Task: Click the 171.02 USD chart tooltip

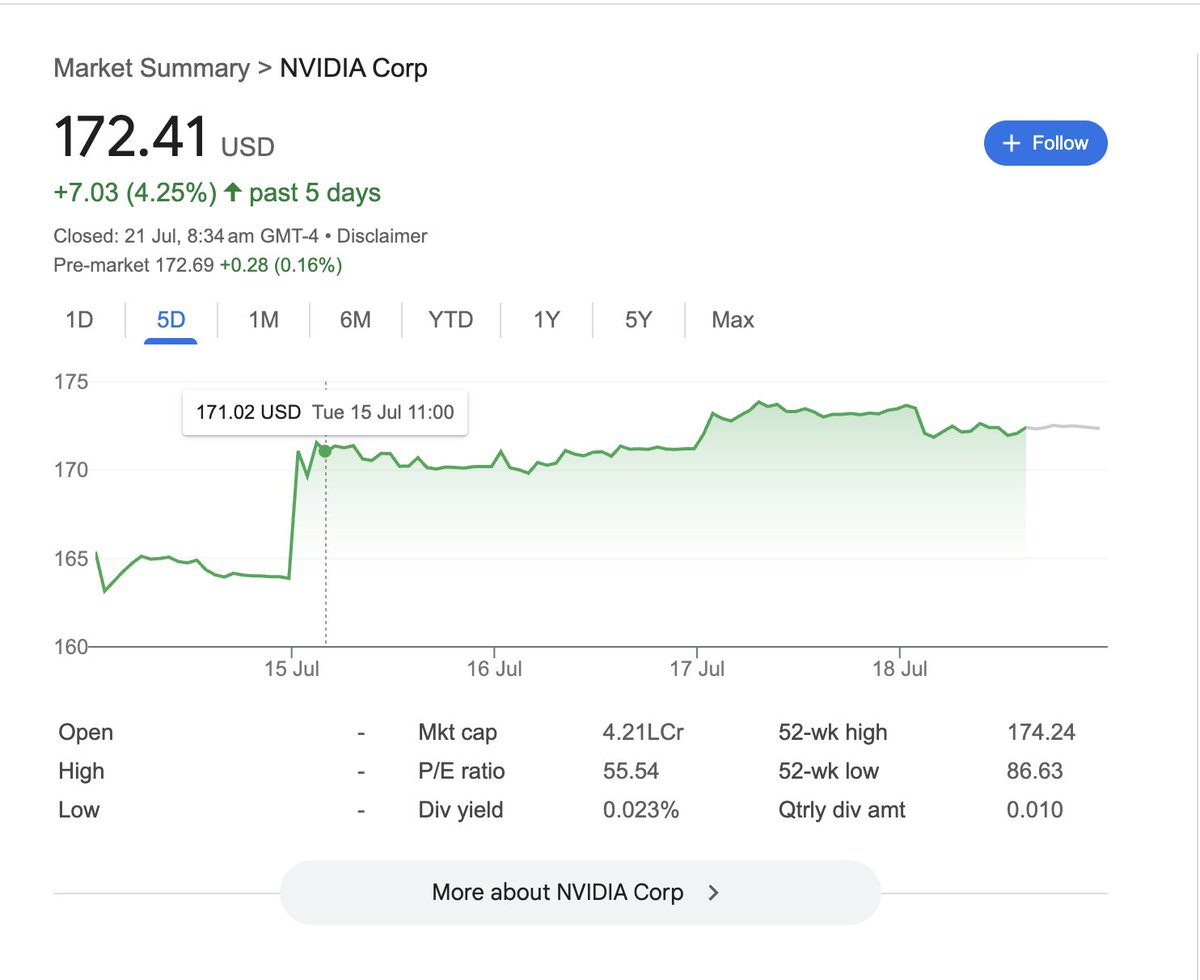Action: 325,412
